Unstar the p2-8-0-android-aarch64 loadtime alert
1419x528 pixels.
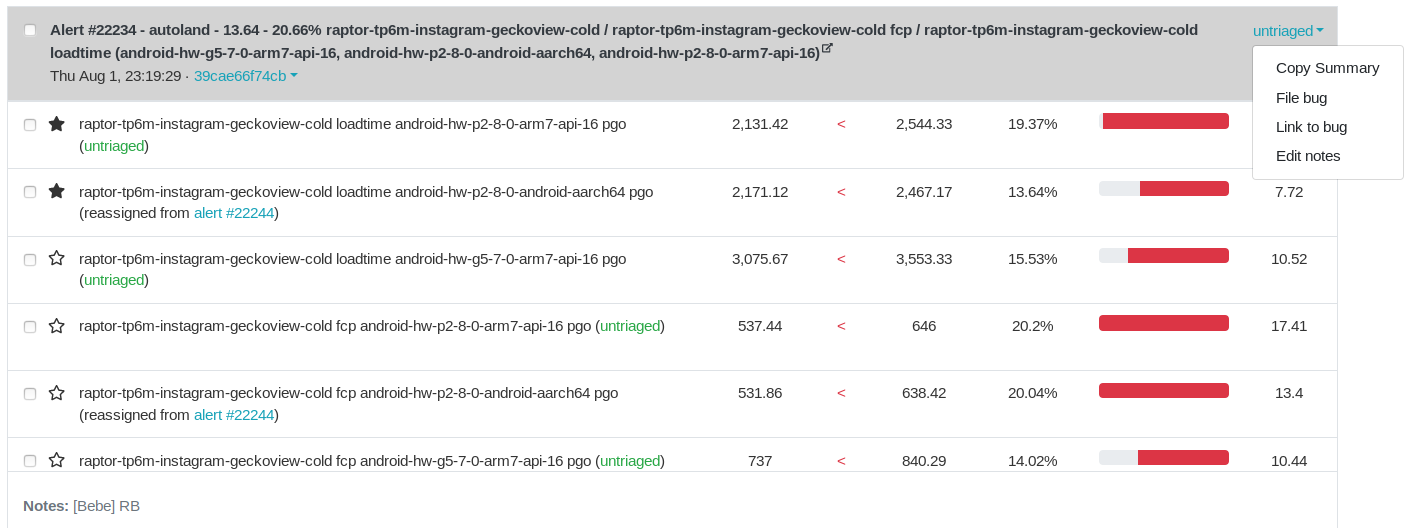click(x=57, y=191)
